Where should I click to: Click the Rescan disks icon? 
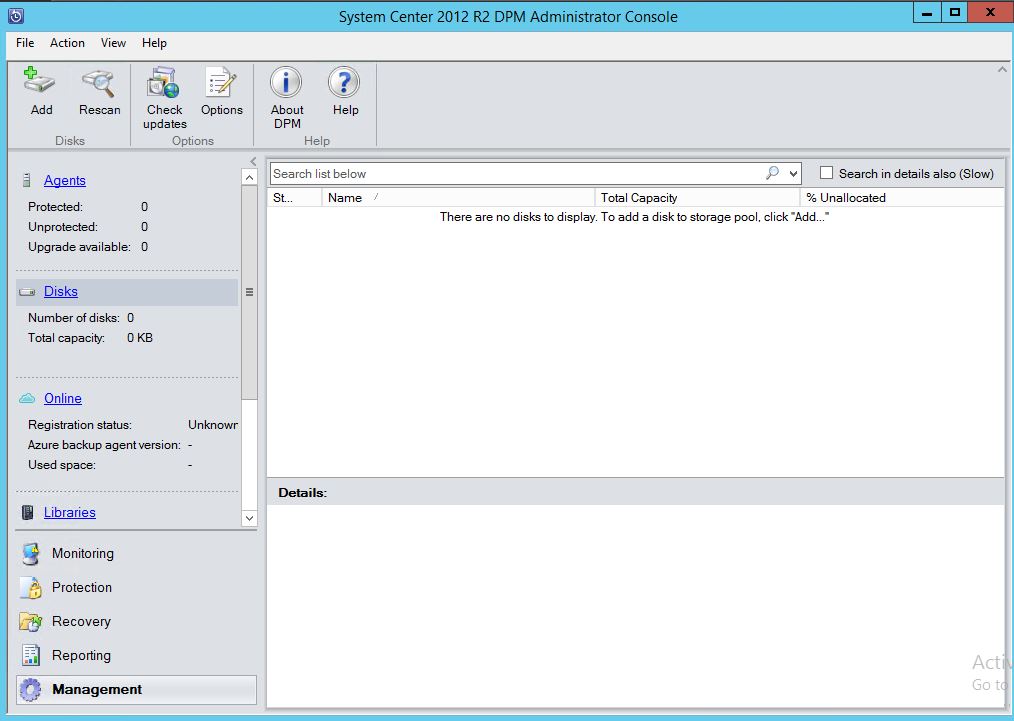(x=98, y=82)
